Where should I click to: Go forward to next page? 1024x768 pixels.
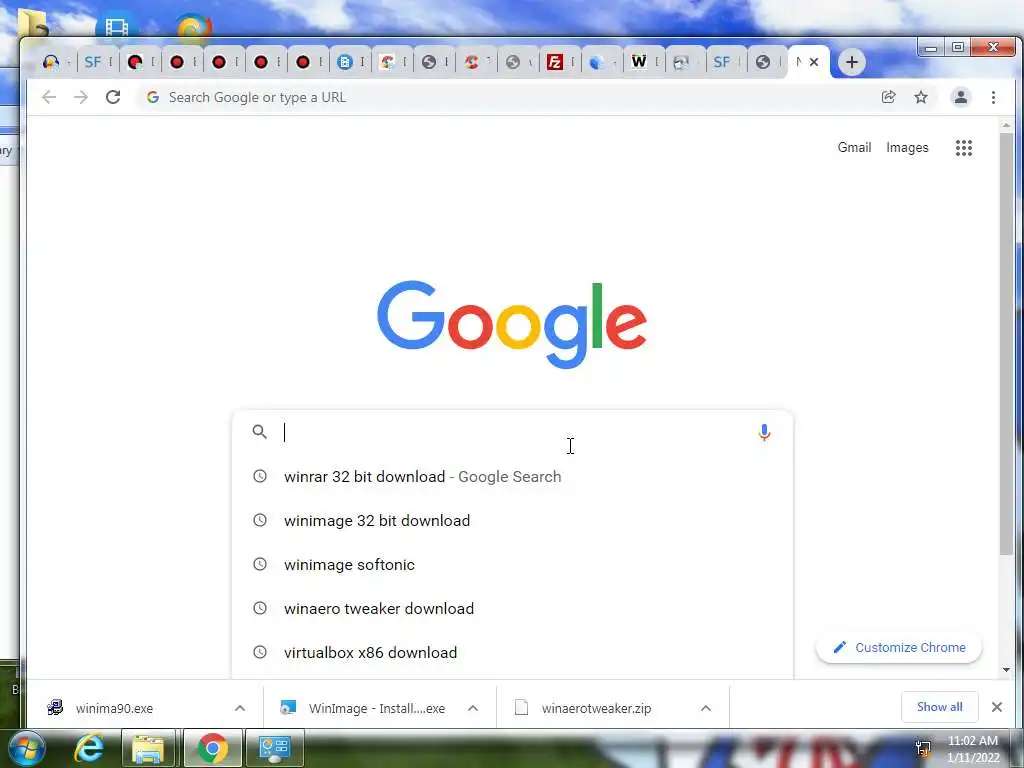click(81, 97)
